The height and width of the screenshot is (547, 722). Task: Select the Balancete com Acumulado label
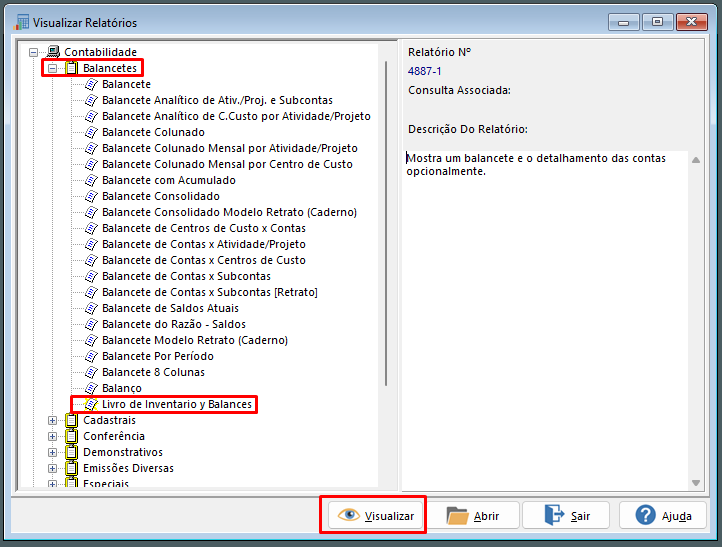169,180
